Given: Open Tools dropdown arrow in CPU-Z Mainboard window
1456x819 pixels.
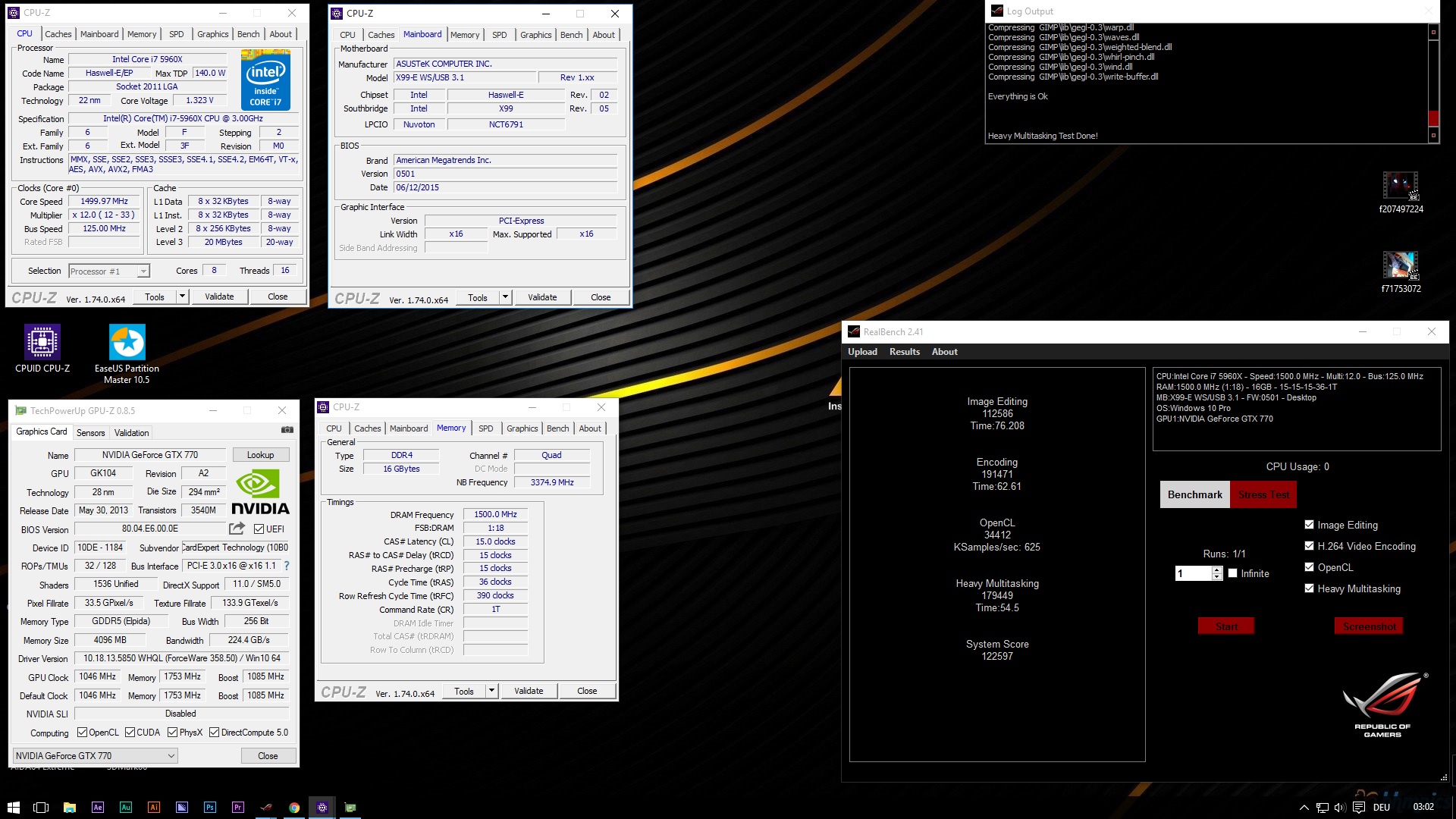Looking at the screenshot, I should pyautogui.click(x=505, y=297).
